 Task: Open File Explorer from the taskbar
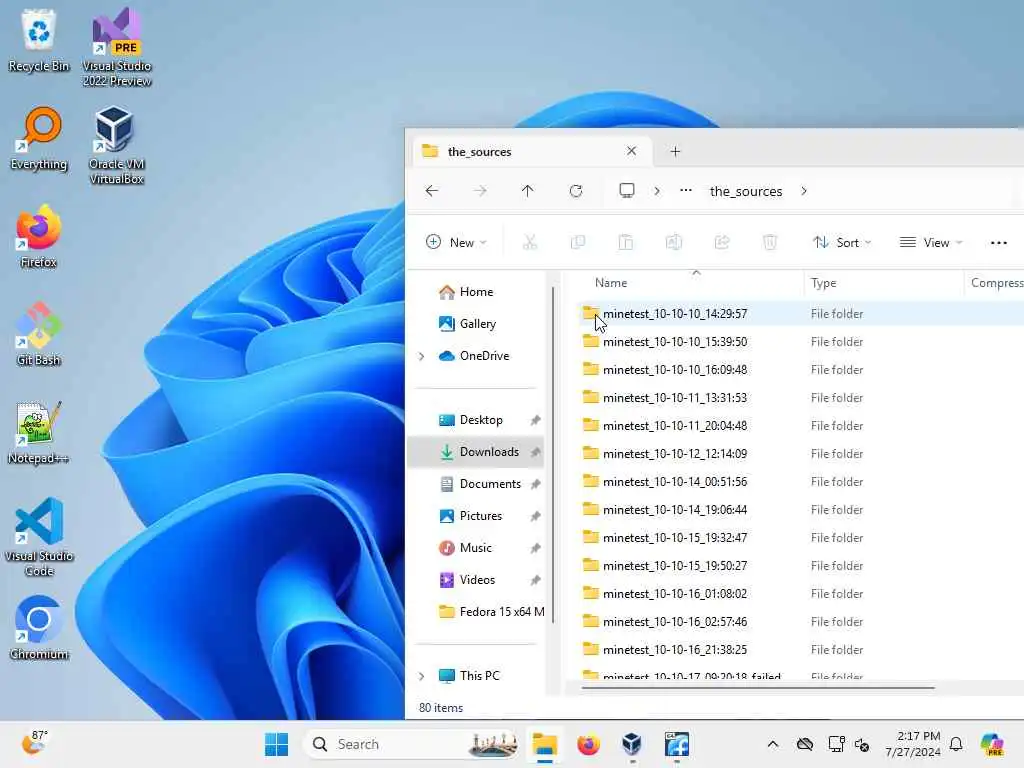pyautogui.click(x=544, y=744)
